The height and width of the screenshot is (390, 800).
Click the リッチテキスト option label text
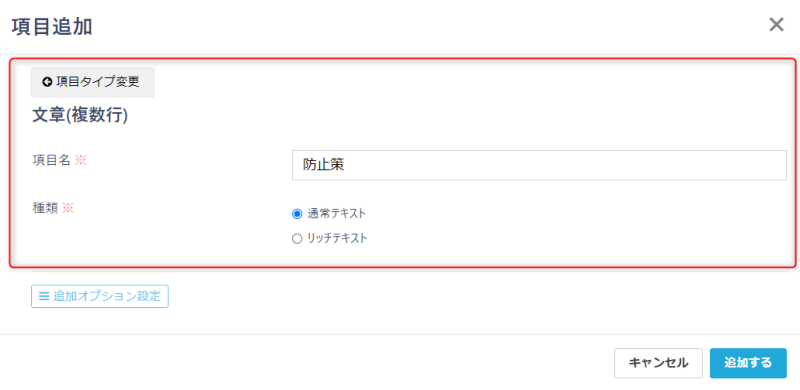point(337,238)
